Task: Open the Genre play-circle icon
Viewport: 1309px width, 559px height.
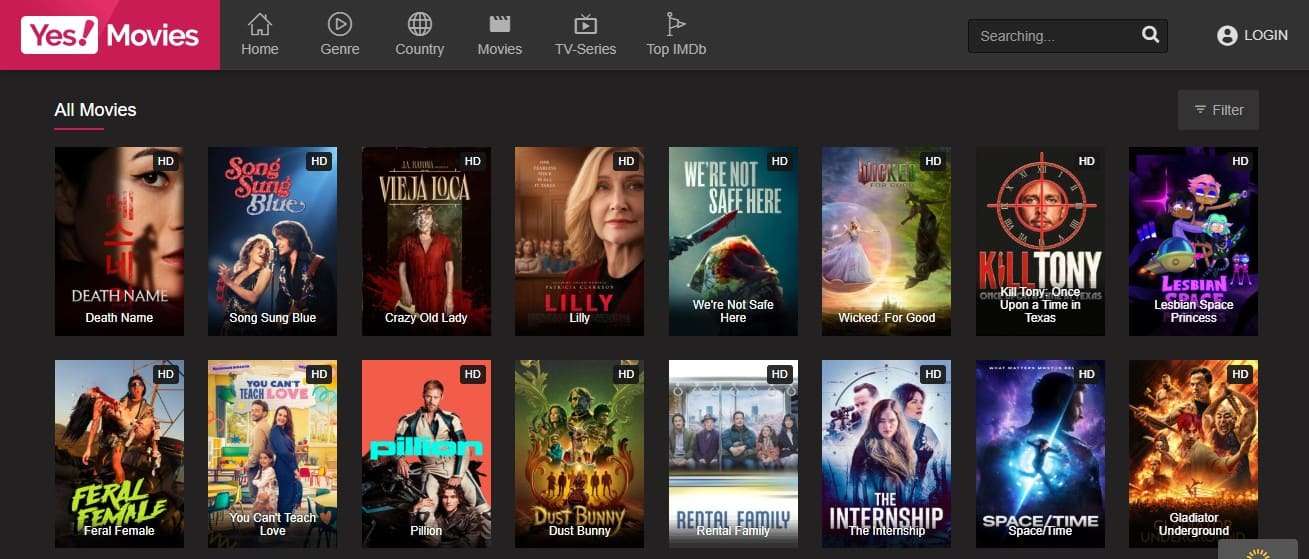Action: click(x=340, y=24)
